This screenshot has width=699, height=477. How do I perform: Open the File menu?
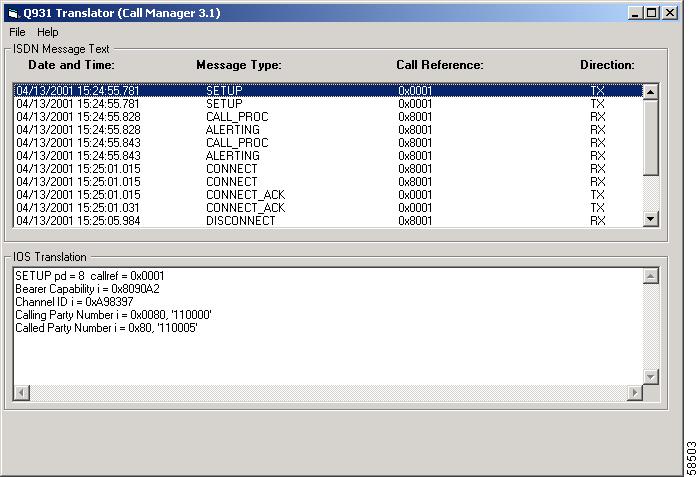(x=17, y=32)
